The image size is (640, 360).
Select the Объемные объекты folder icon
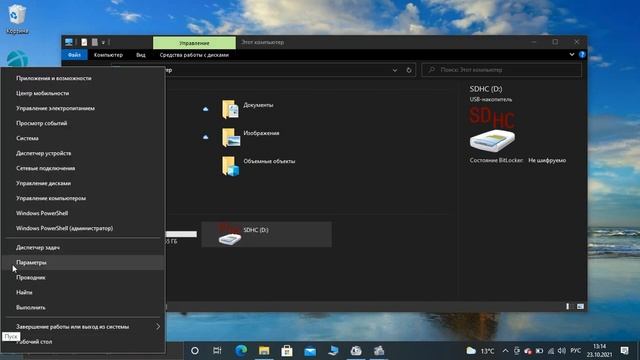(230, 166)
